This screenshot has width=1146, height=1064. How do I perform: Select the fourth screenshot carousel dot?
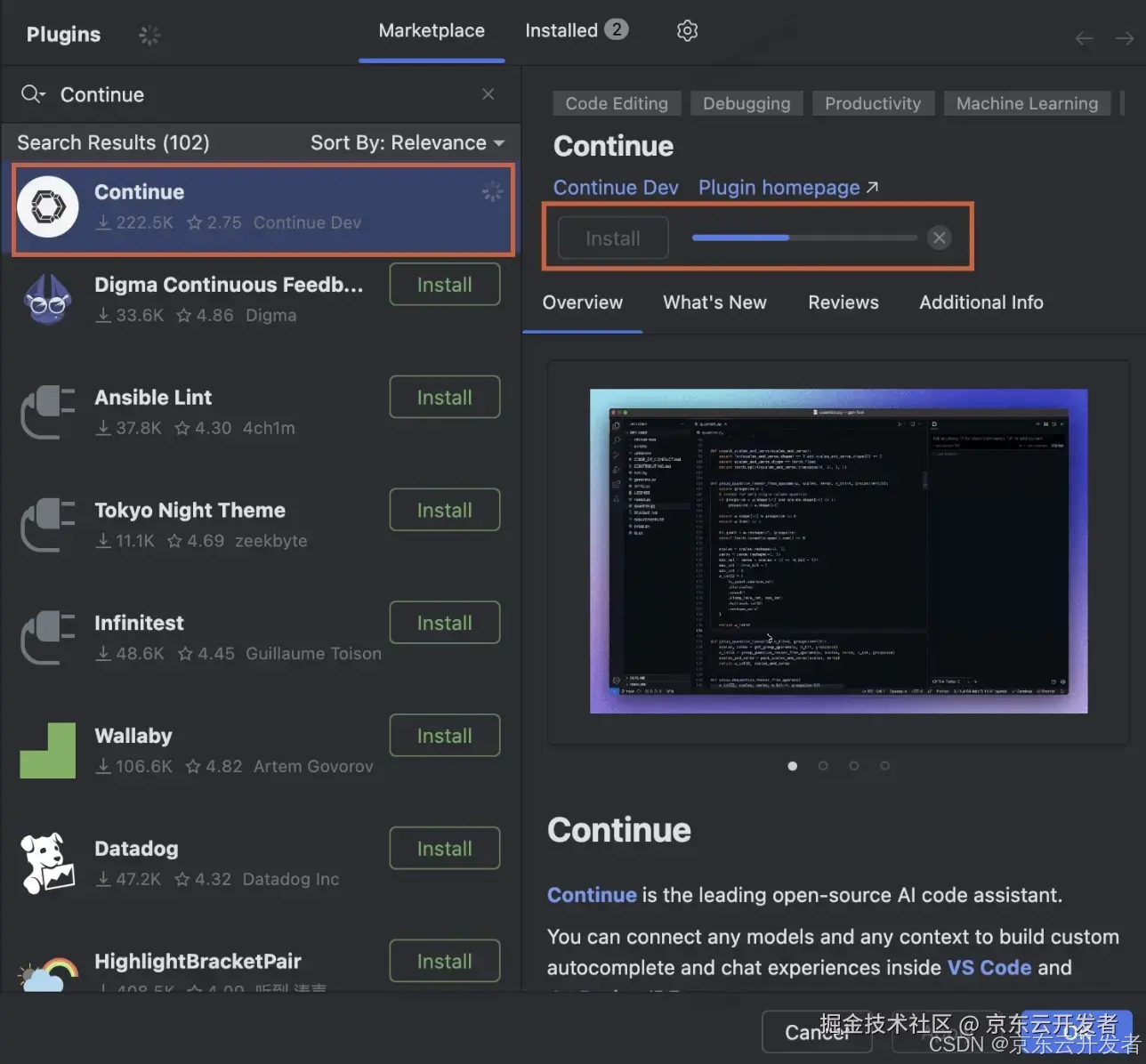pyautogui.click(x=884, y=766)
